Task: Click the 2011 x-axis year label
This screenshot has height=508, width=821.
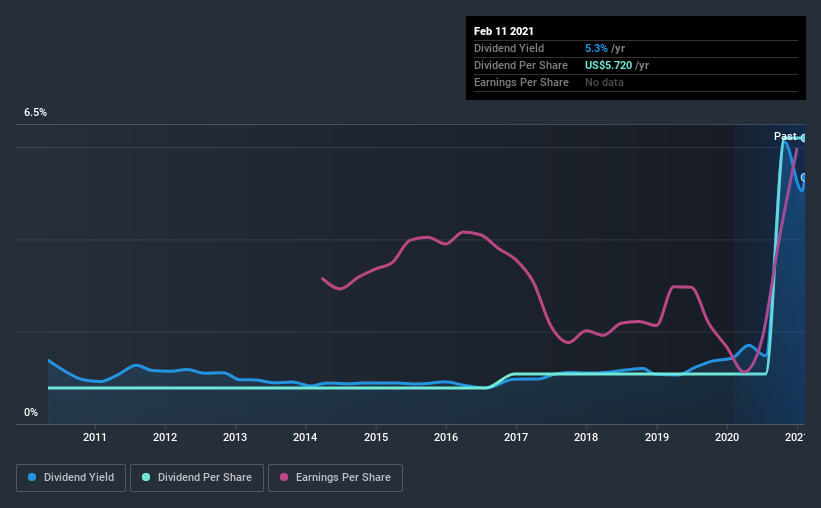Action: tap(95, 437)
